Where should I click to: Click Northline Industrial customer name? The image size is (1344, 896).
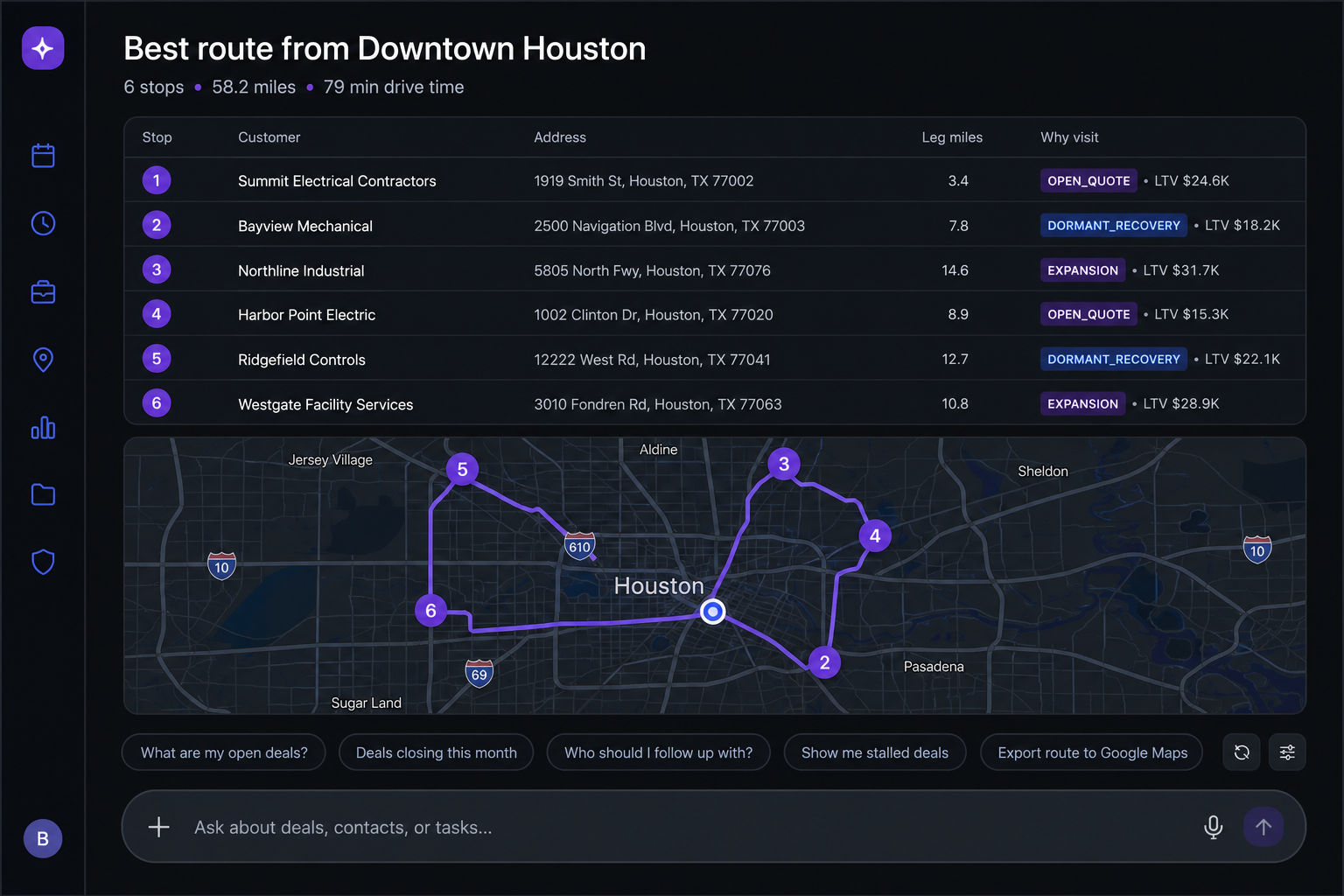[301, 271]
